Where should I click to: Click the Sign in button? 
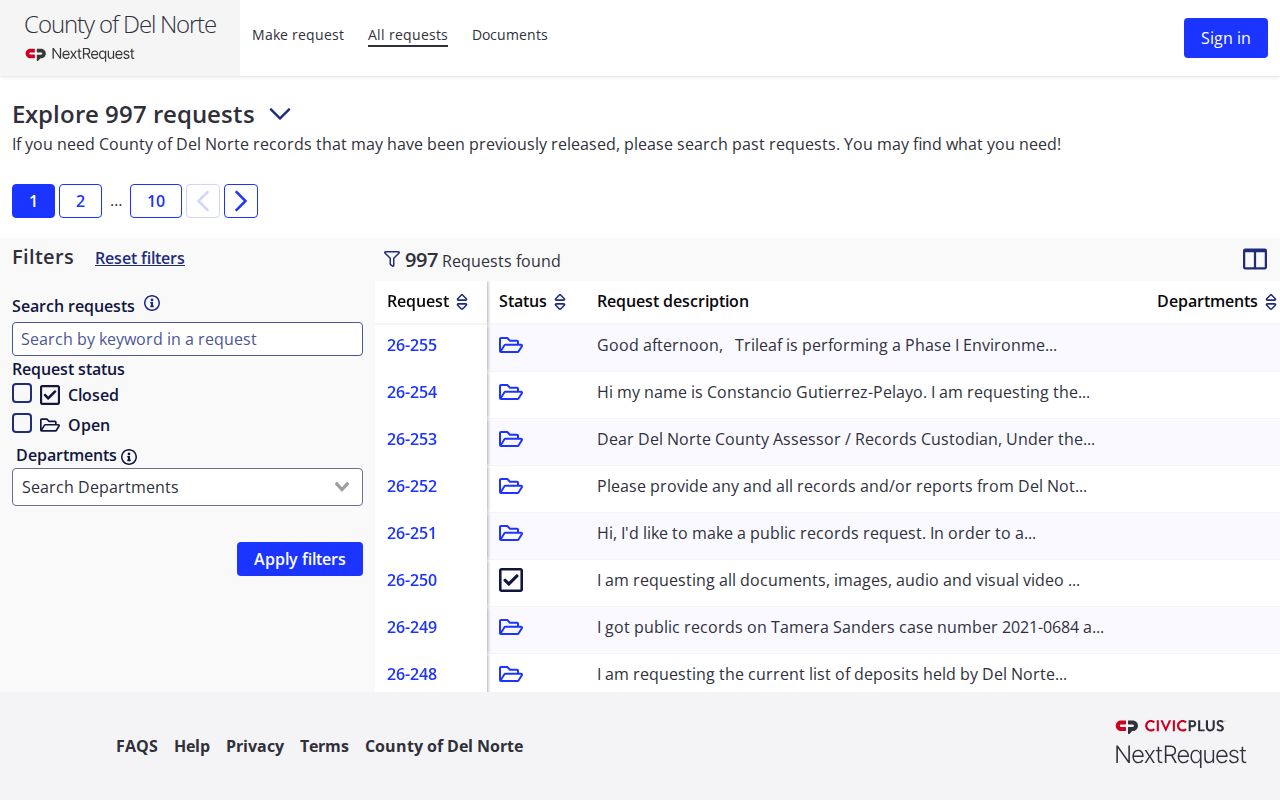pos(1226,38)
